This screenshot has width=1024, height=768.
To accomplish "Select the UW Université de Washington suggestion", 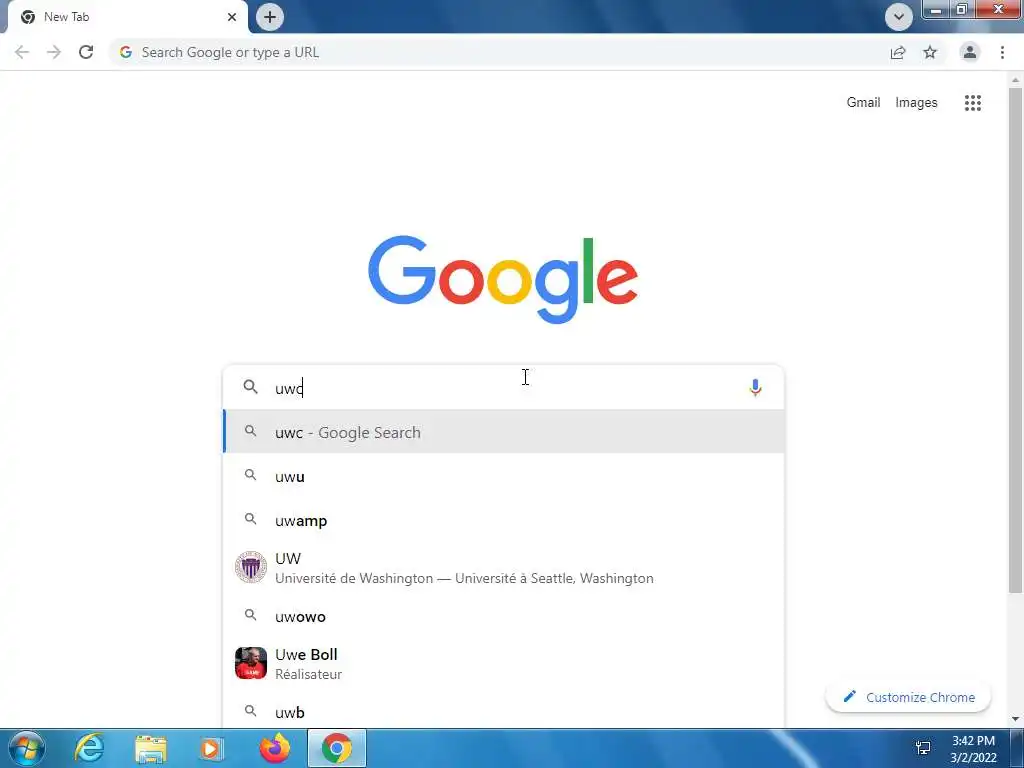I will point(504,568).
